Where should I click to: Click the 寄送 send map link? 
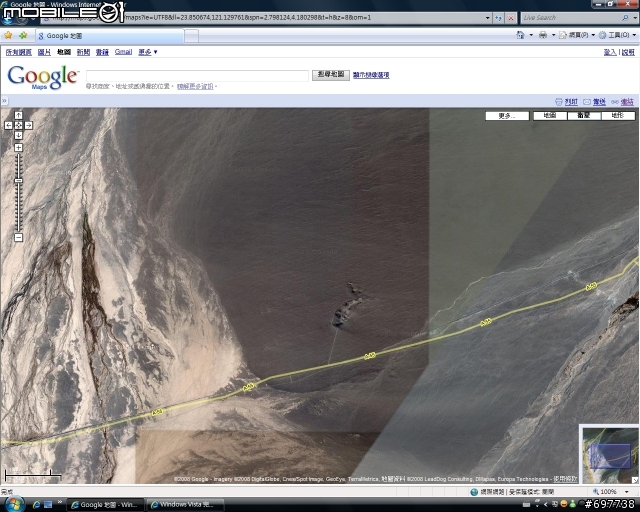click(599, 102)
